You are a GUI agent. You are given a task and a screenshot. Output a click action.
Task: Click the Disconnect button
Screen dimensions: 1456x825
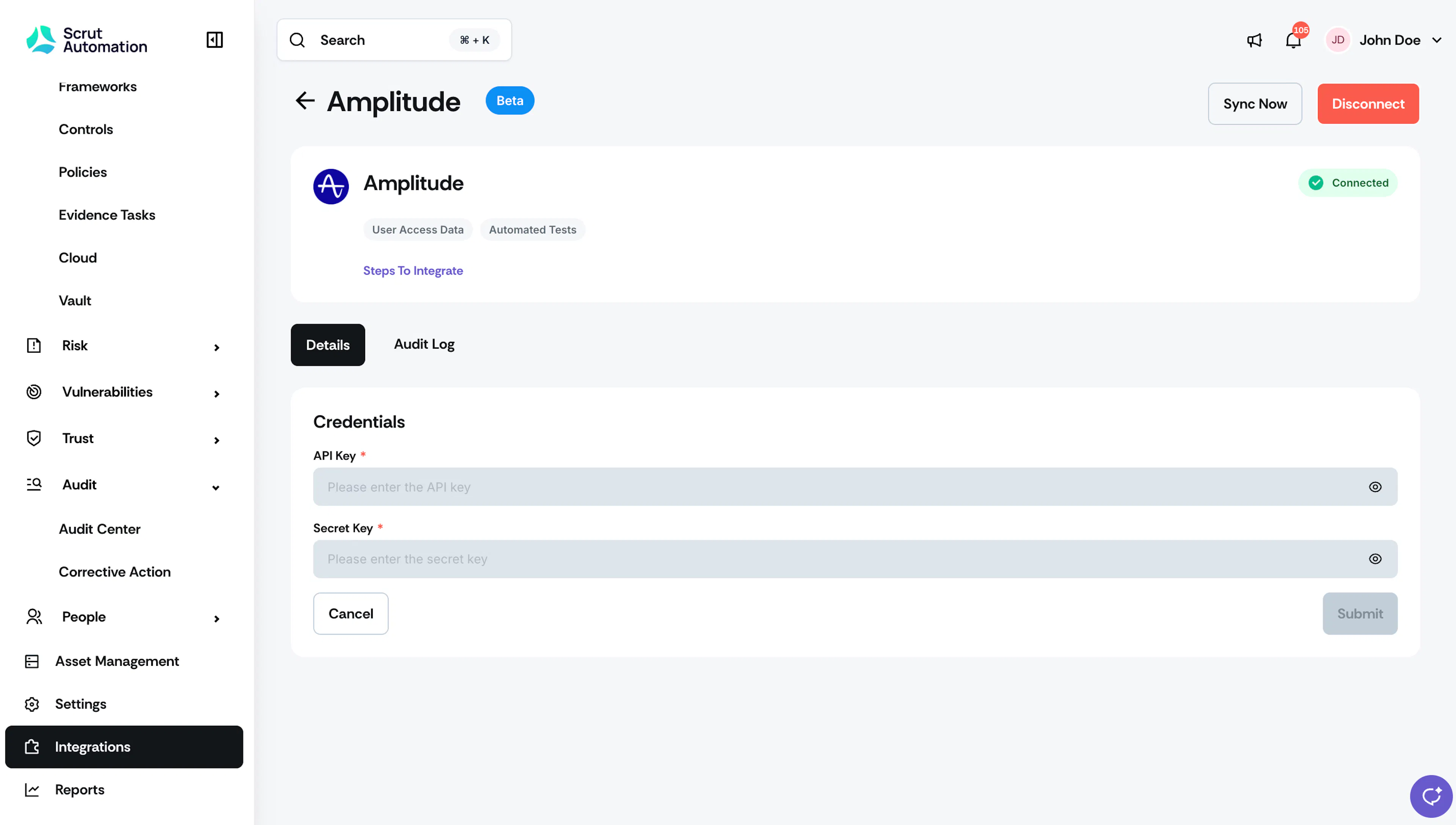[x=1368, y=104]
